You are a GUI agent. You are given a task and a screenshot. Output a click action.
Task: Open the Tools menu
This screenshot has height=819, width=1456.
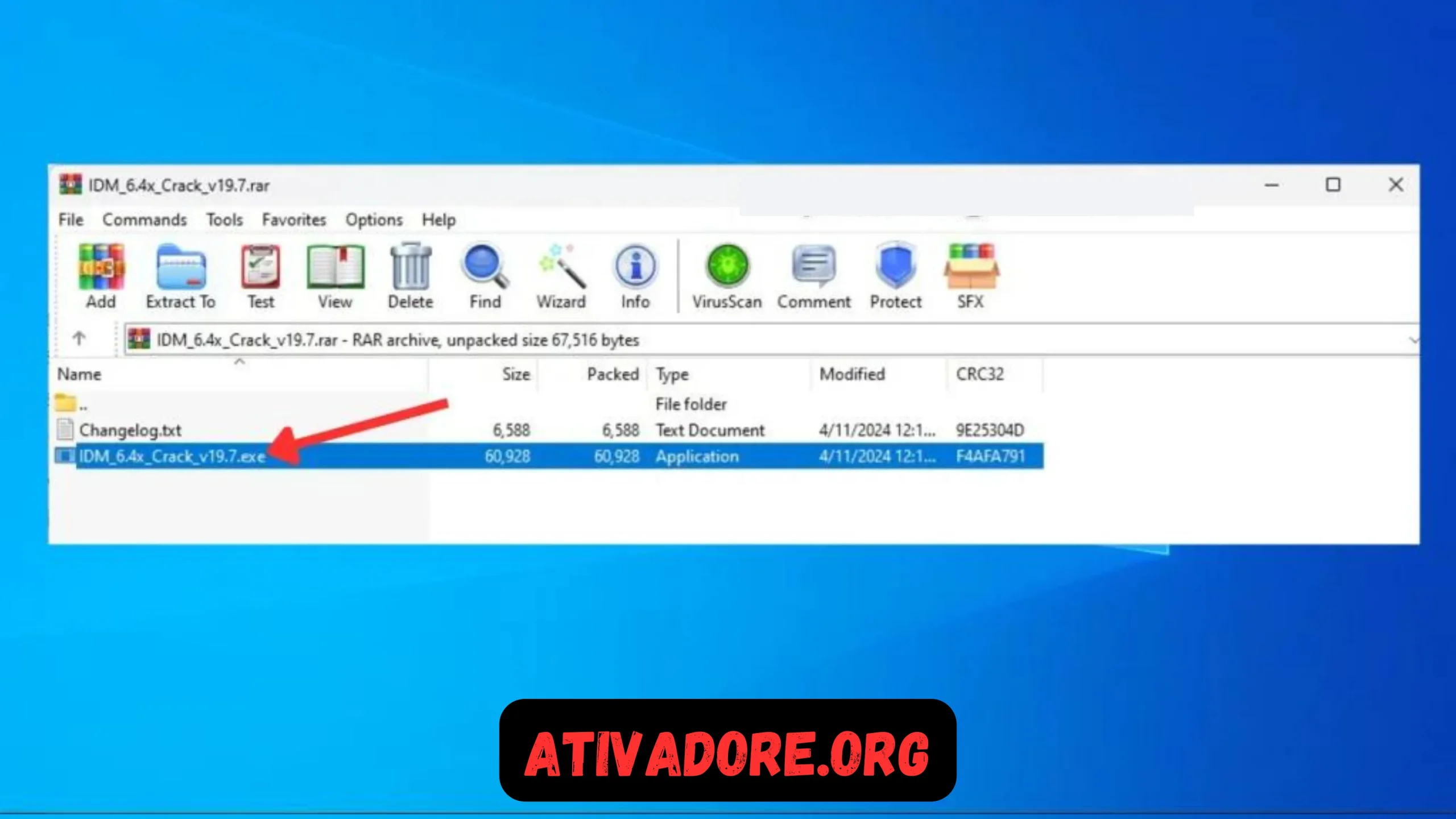224,219
